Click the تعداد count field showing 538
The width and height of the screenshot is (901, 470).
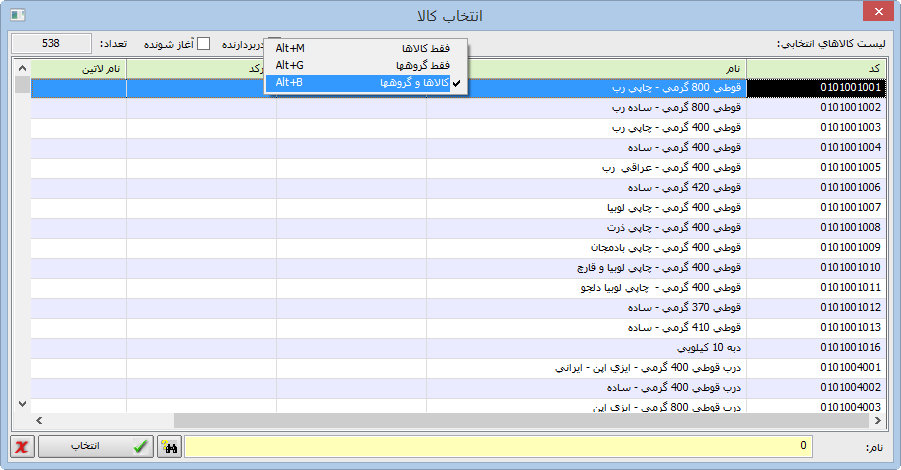point(51,44)
